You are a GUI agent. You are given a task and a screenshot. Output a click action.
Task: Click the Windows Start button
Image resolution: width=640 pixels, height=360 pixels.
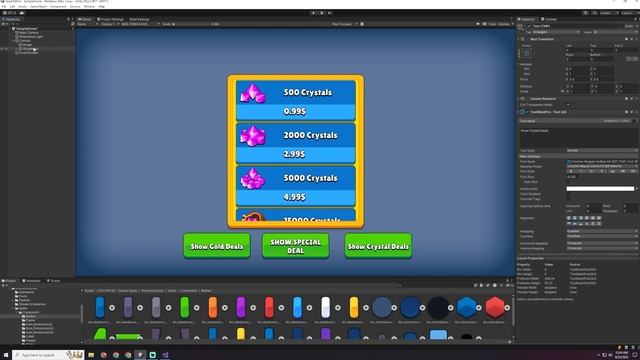point(6,355)
